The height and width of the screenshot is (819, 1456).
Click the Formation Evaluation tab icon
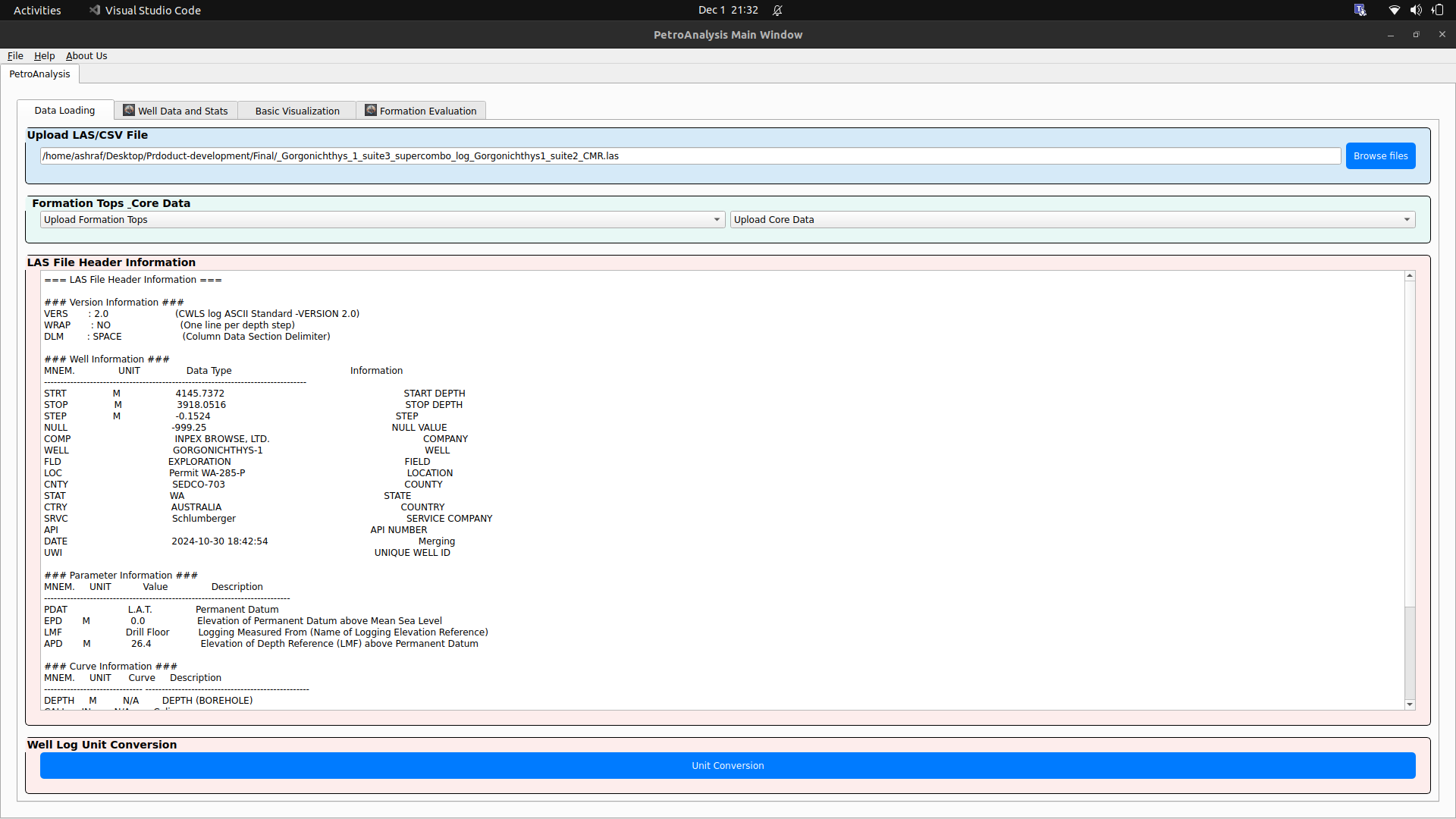[371, 111]
